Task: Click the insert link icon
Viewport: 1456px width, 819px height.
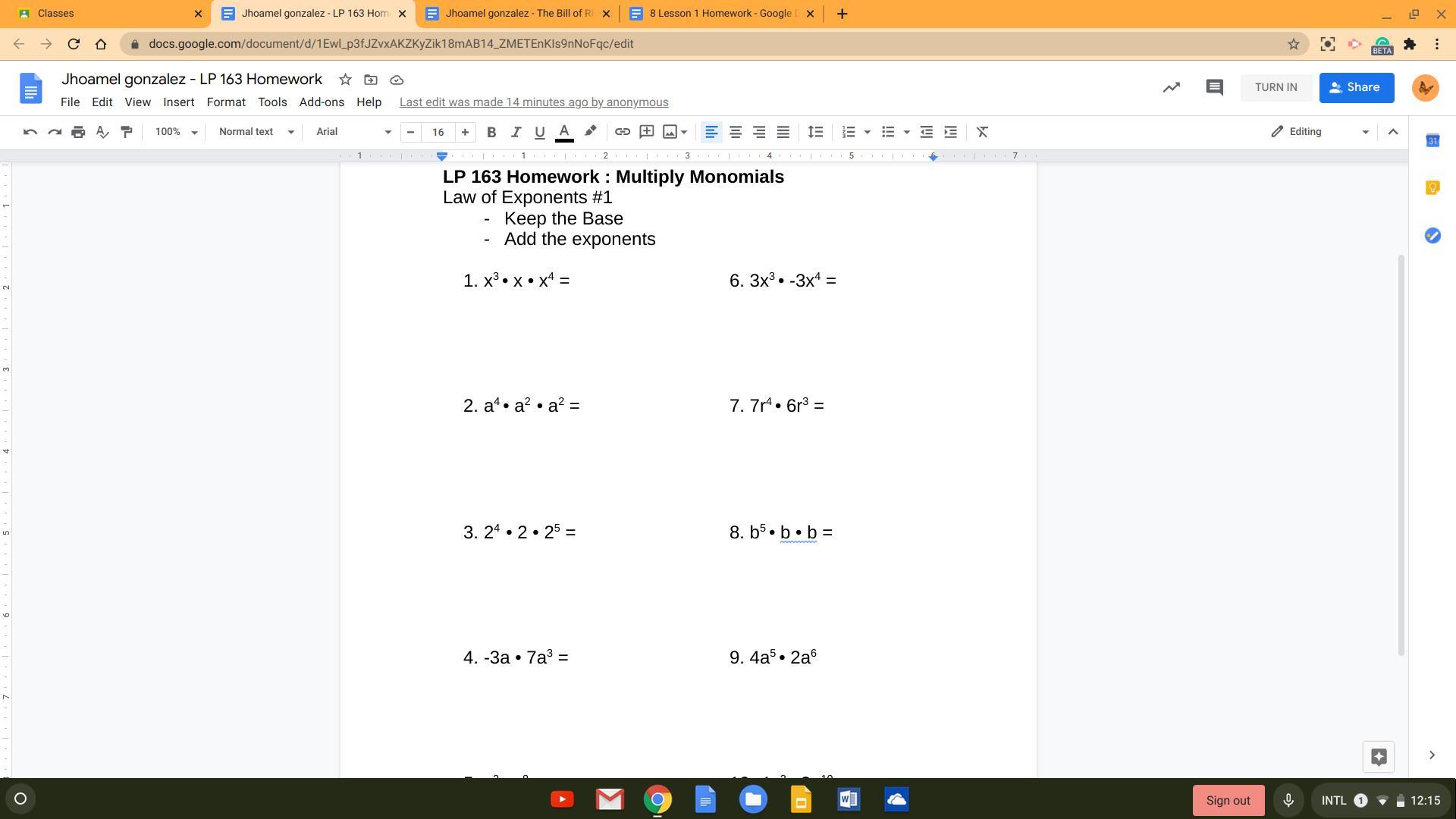Action: pos(622,132)
